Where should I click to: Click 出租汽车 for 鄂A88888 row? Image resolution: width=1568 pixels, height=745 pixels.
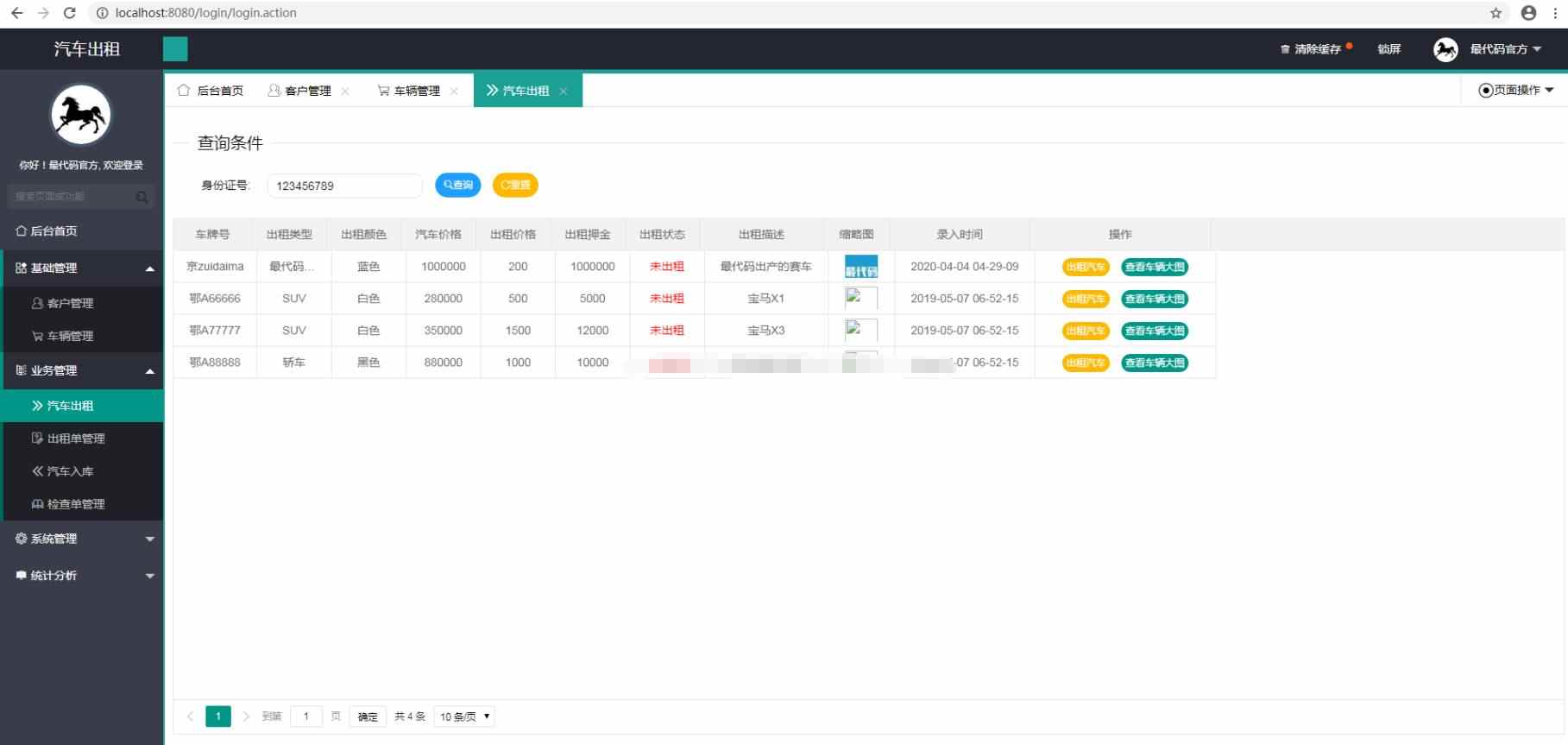click(x=1086, y=363)
